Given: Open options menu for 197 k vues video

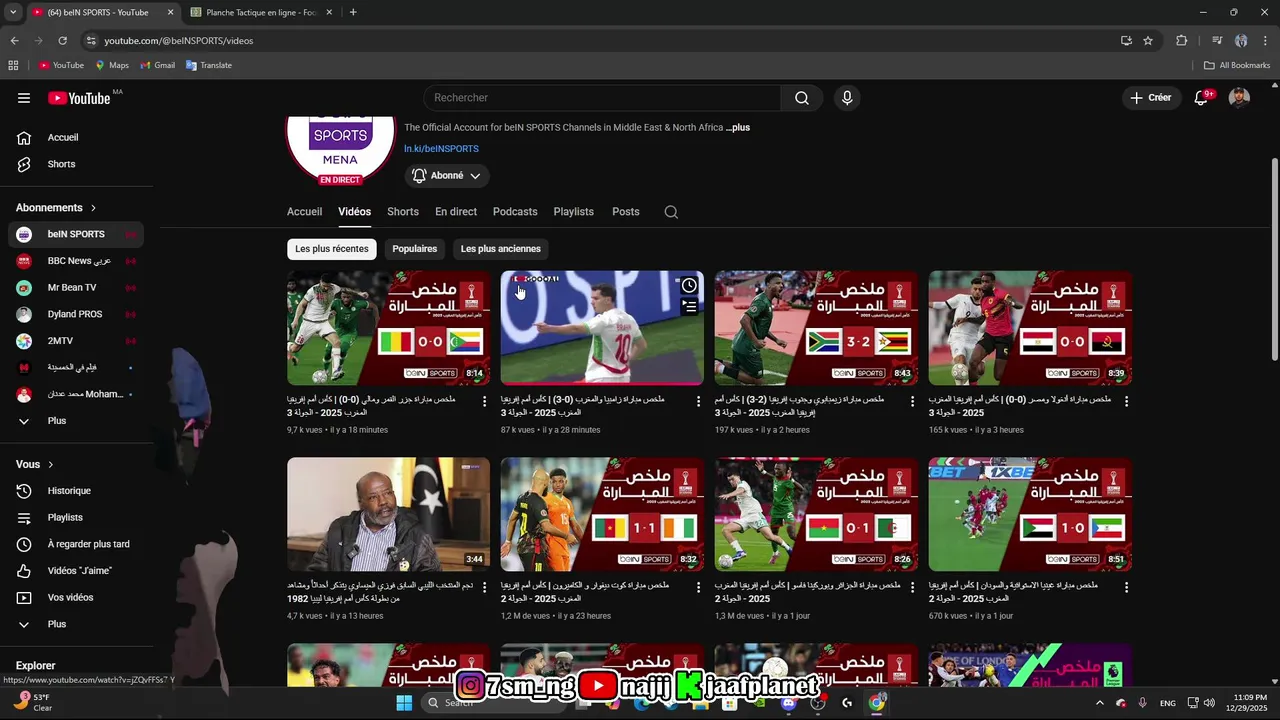Looking at the screenshot, I should pyautogui.click(x=912, y=401).
